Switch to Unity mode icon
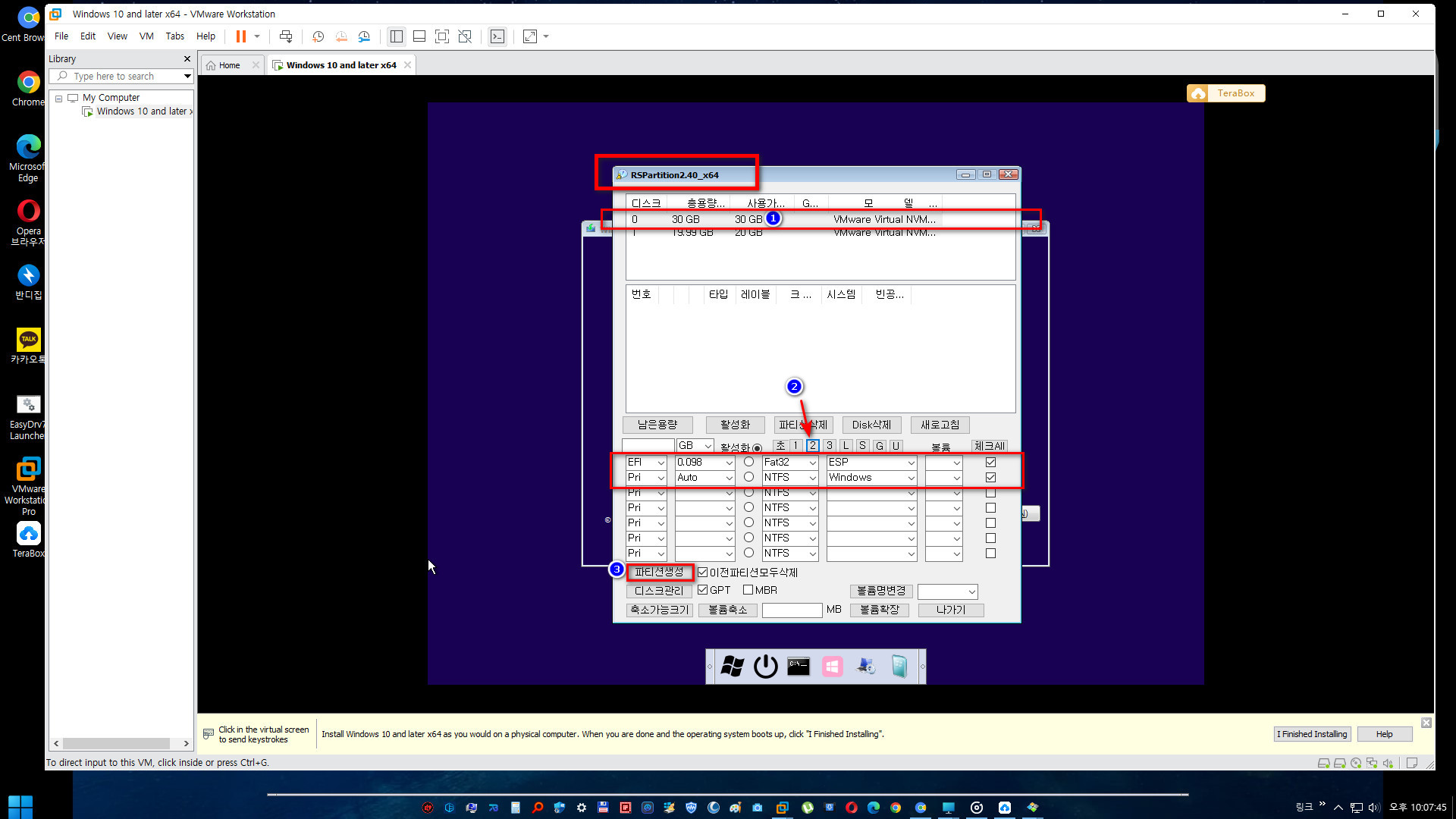The image size is (1456, 819). (x=465, y=36)
